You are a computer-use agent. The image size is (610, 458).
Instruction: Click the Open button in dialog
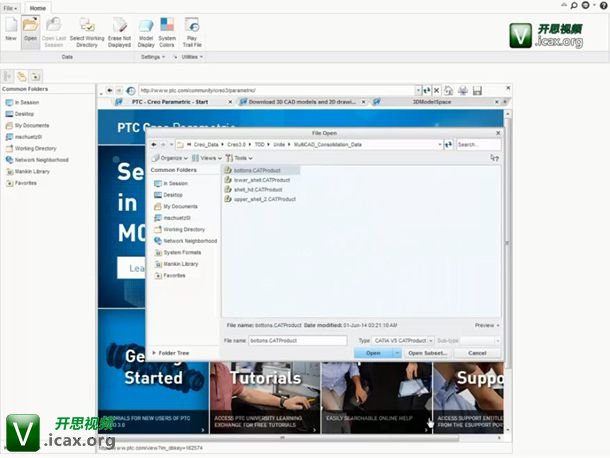click(373, 353)
